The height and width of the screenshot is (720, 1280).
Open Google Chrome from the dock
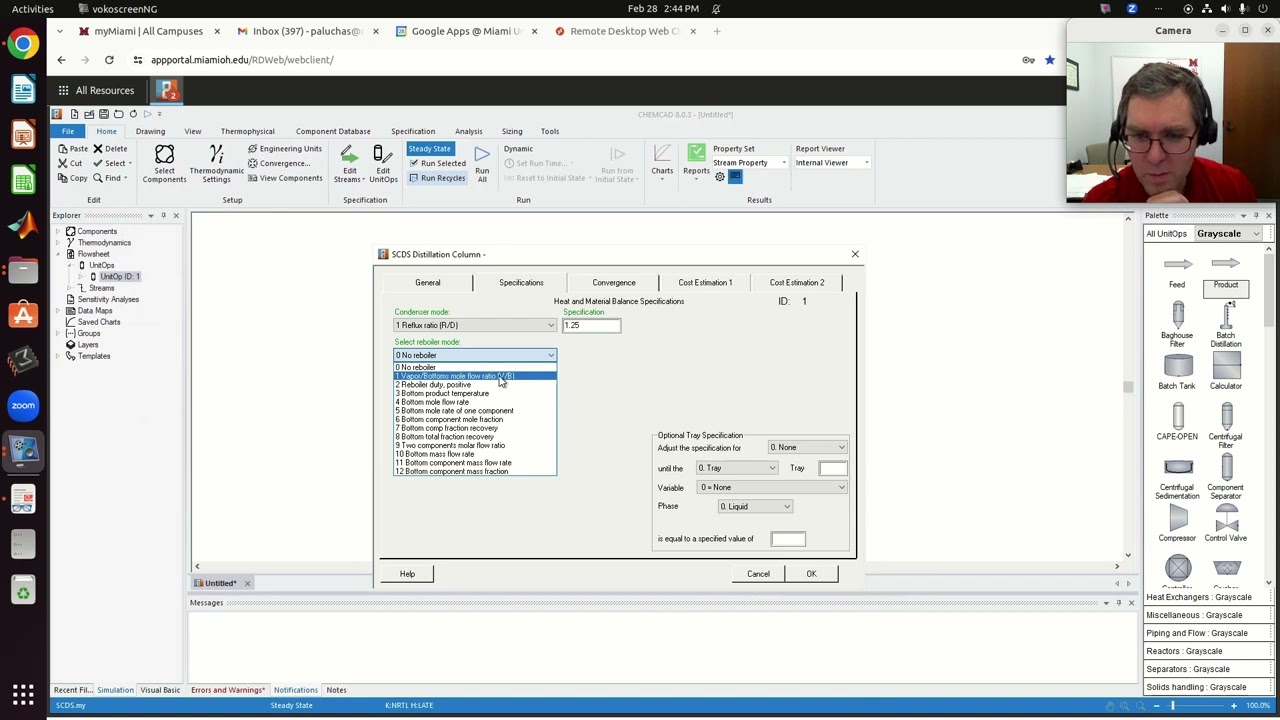click(x=23, y=44)
